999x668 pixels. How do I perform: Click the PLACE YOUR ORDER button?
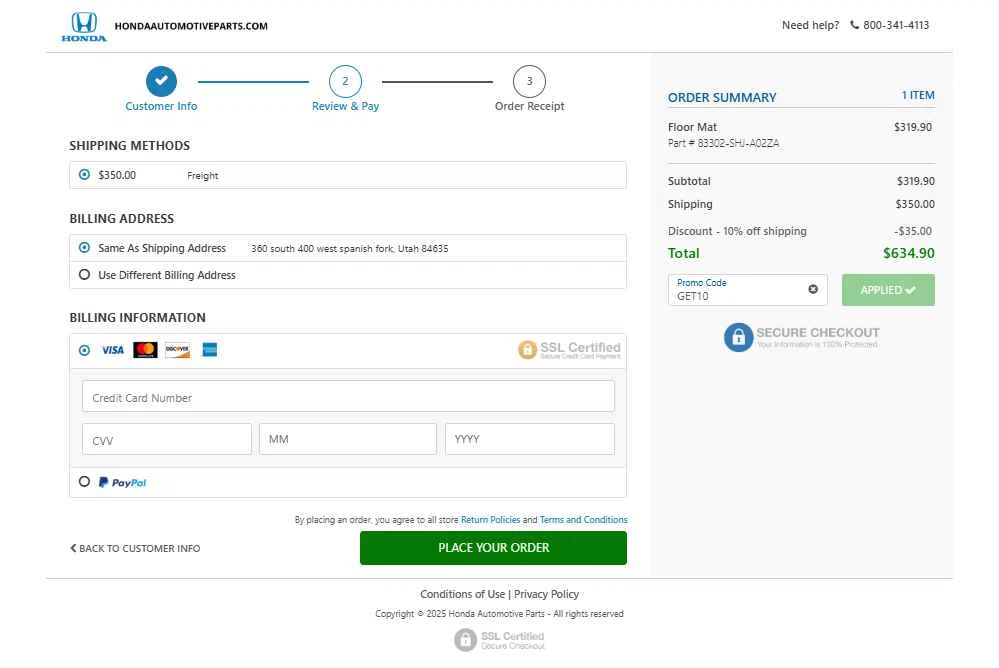(493, 548)
